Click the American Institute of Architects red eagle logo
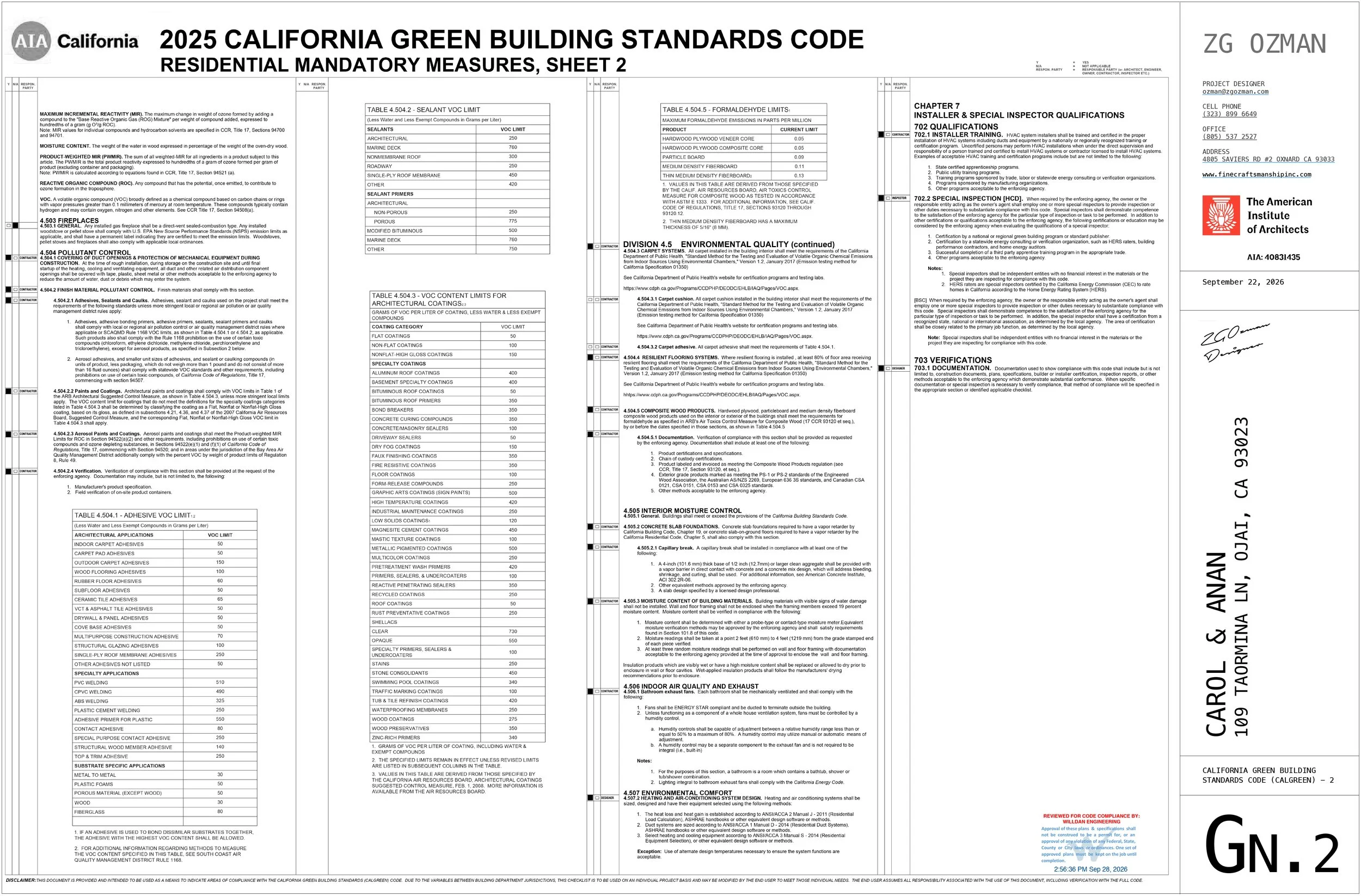 tap(1221, 216)
